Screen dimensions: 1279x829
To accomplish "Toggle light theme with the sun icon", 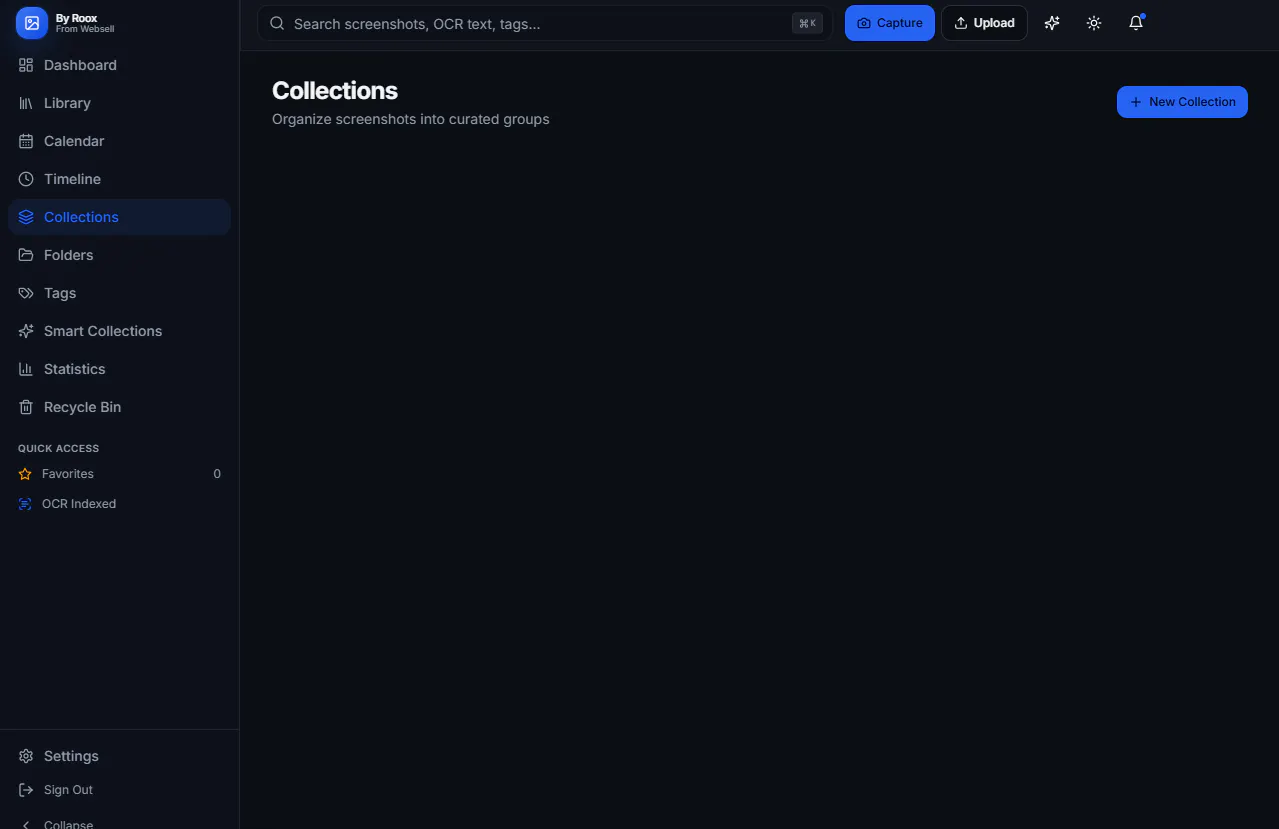I will [1094, 23].
